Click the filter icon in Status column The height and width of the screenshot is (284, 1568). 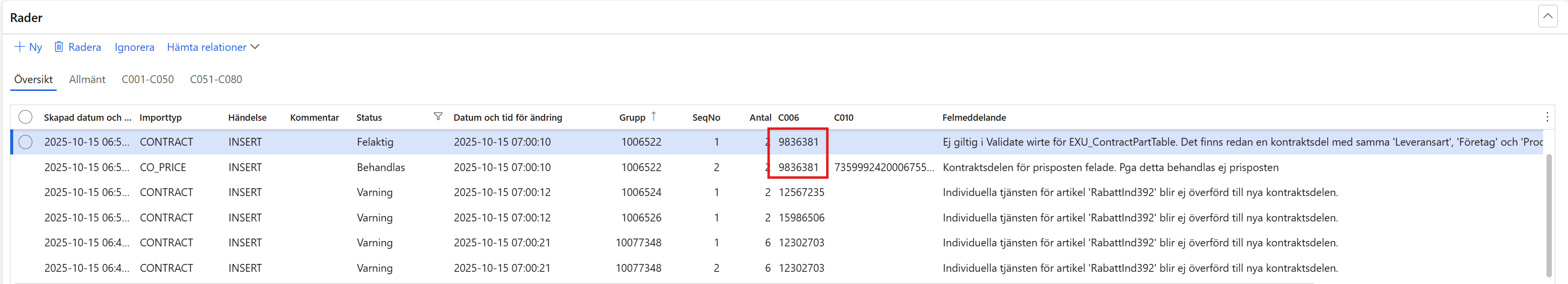click(438, 117)
